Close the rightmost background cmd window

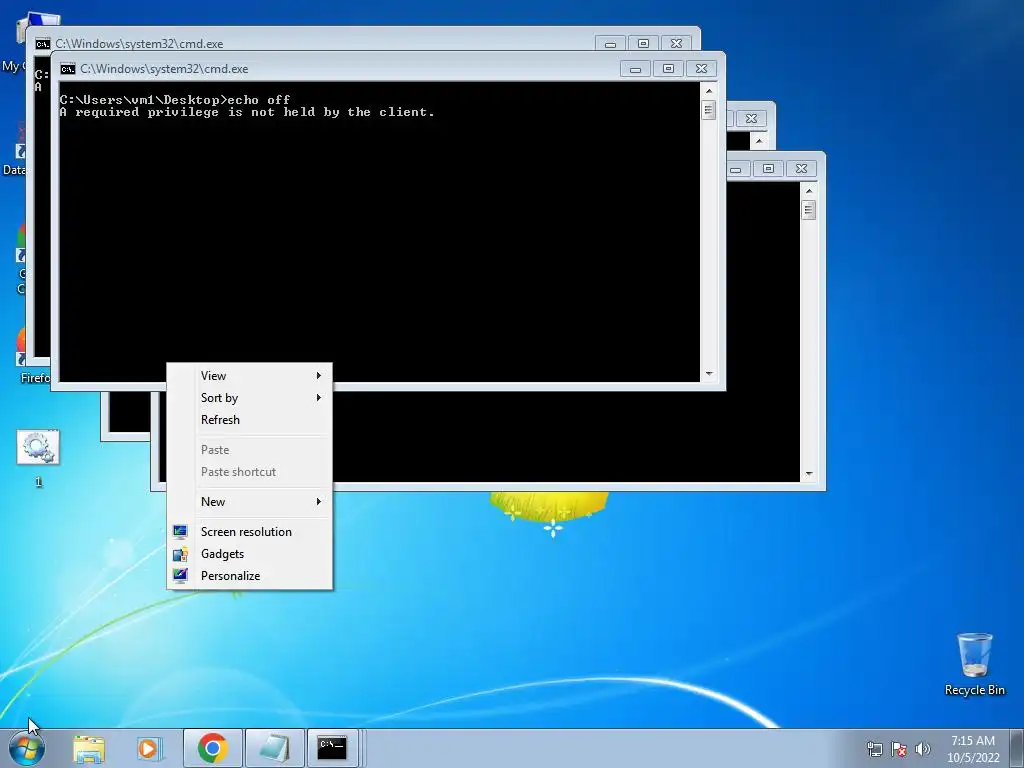(801, 168)
